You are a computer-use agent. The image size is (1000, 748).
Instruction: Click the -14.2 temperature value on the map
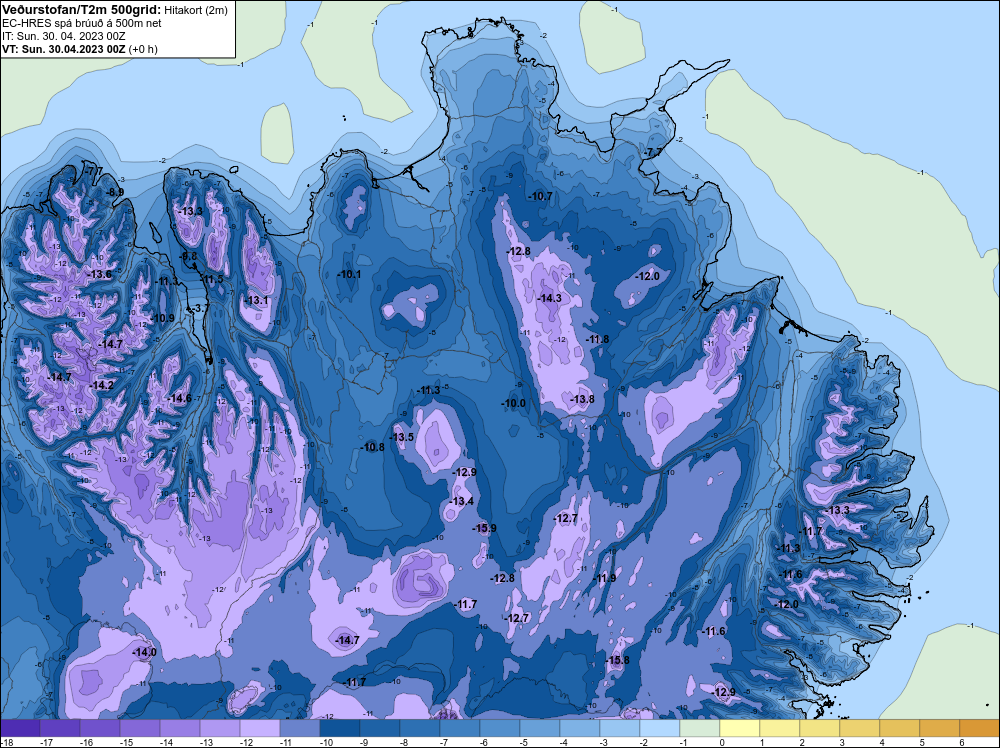pos(102,386)
